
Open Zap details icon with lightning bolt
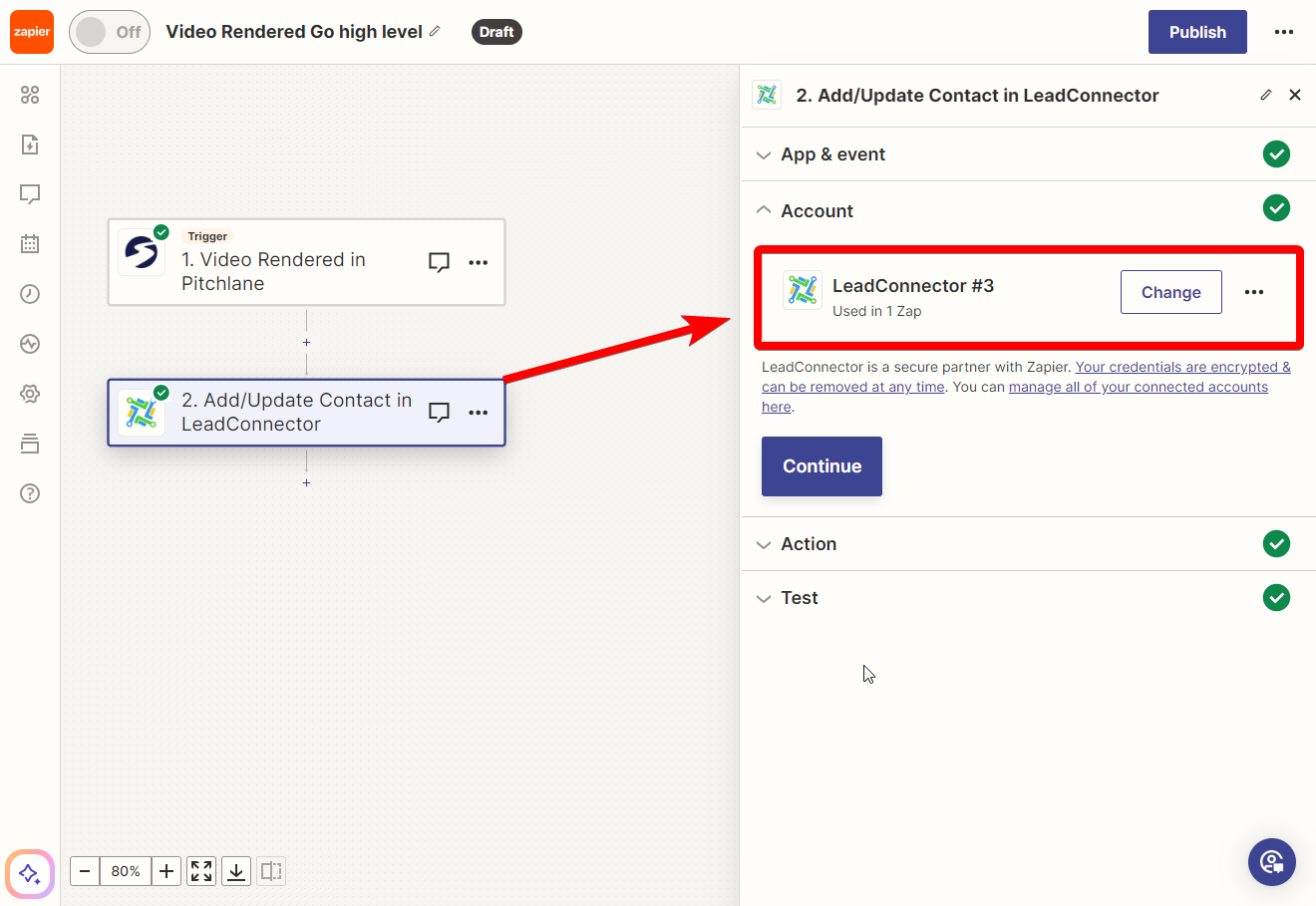pos(30,145)
